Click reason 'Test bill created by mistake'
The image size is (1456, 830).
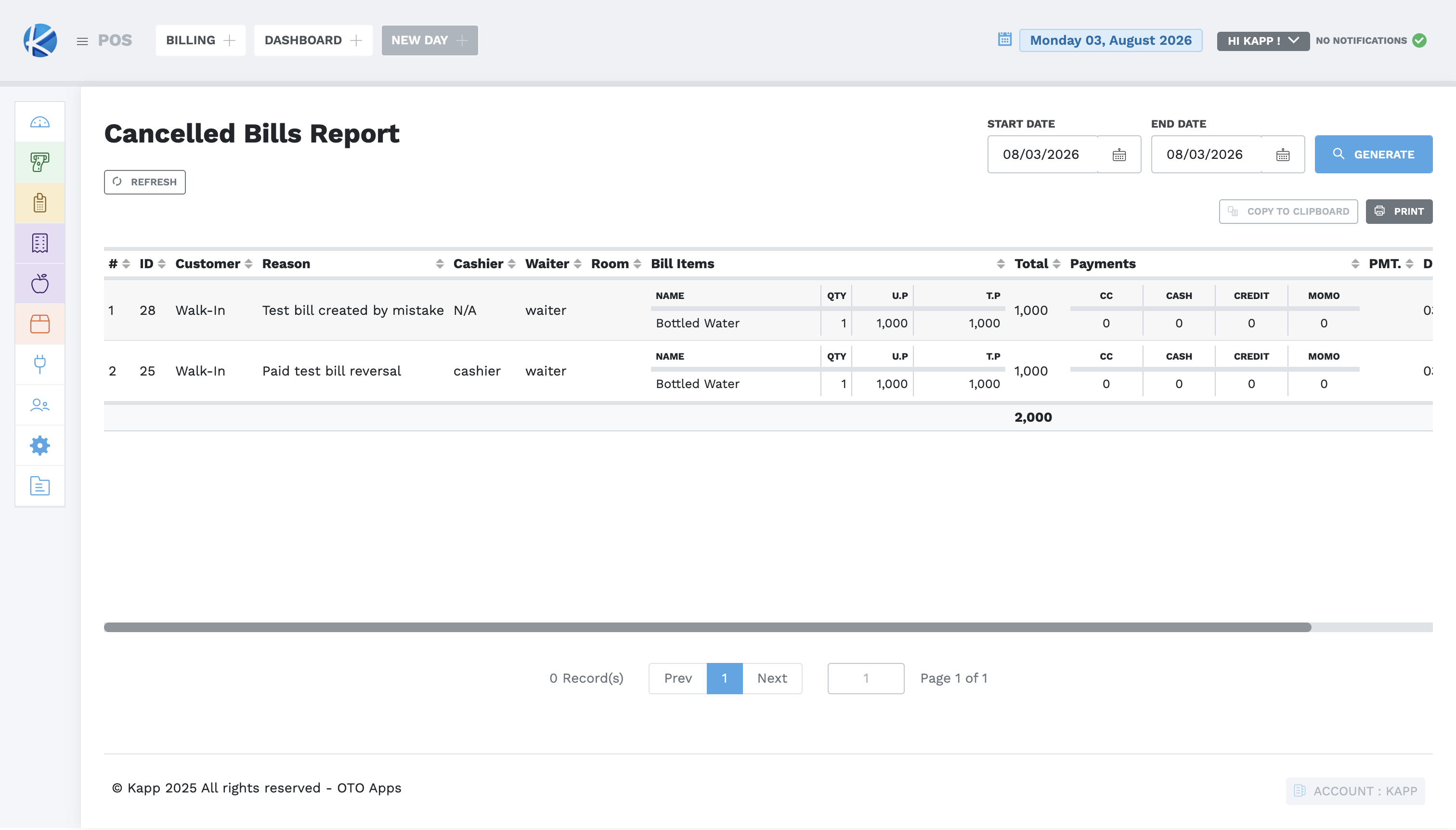[353, 311]
